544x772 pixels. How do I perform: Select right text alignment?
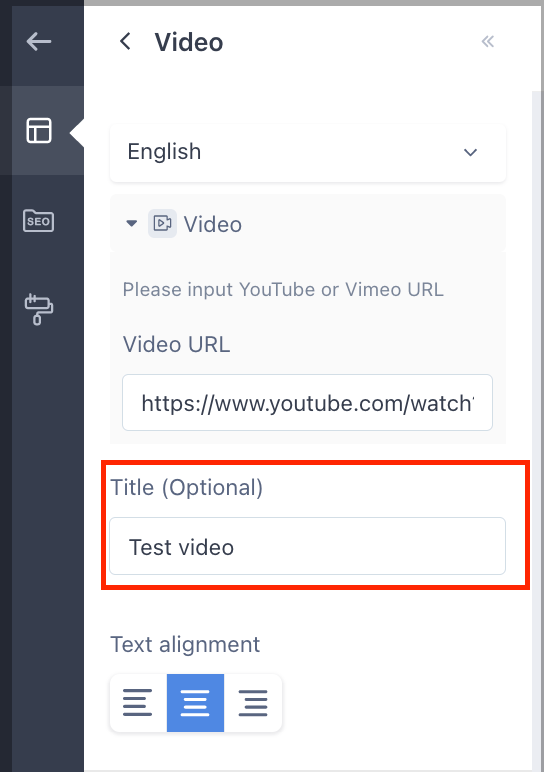tap(253, 703)
